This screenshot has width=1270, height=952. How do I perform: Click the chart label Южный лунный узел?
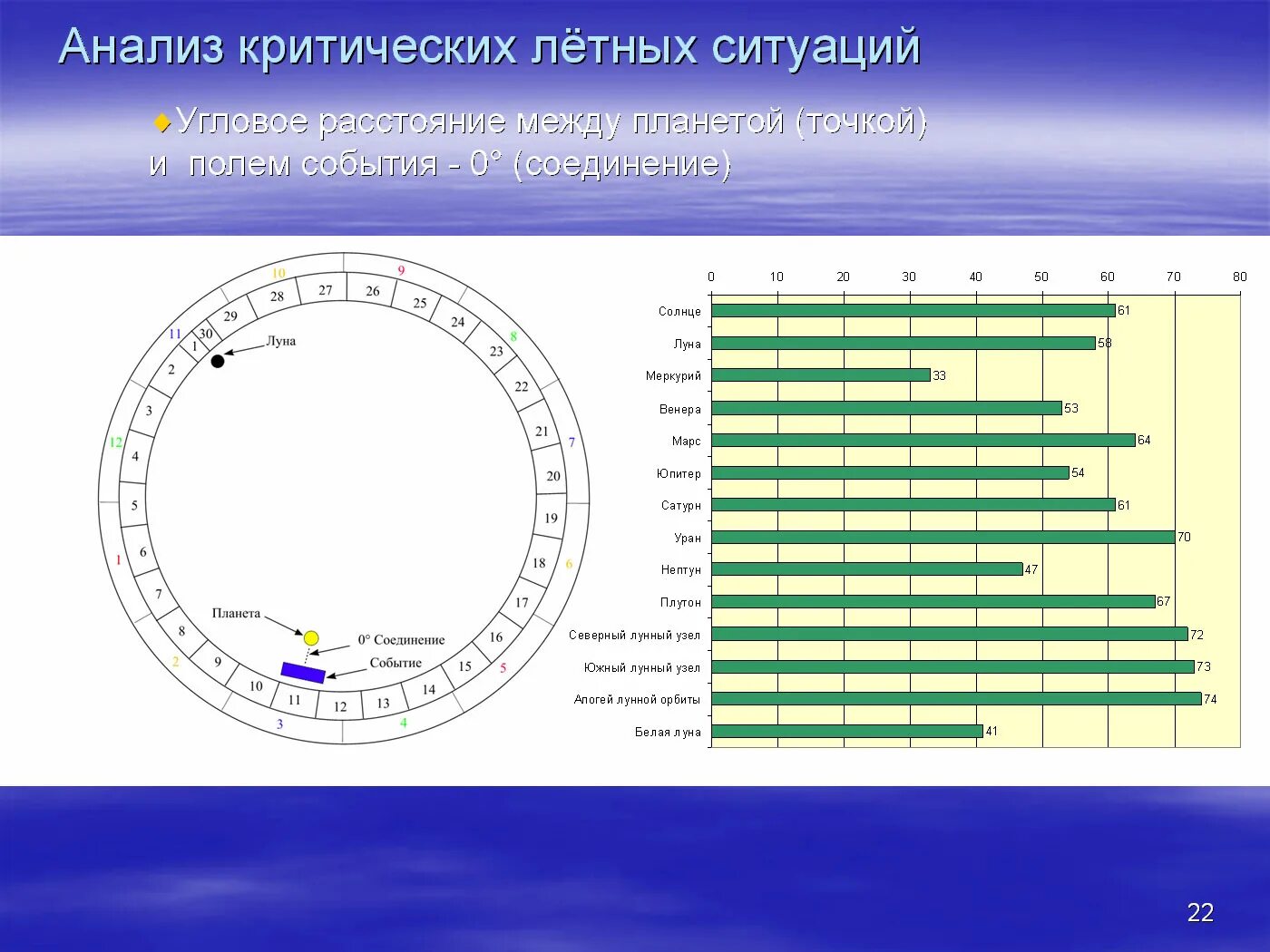[642, 667]
